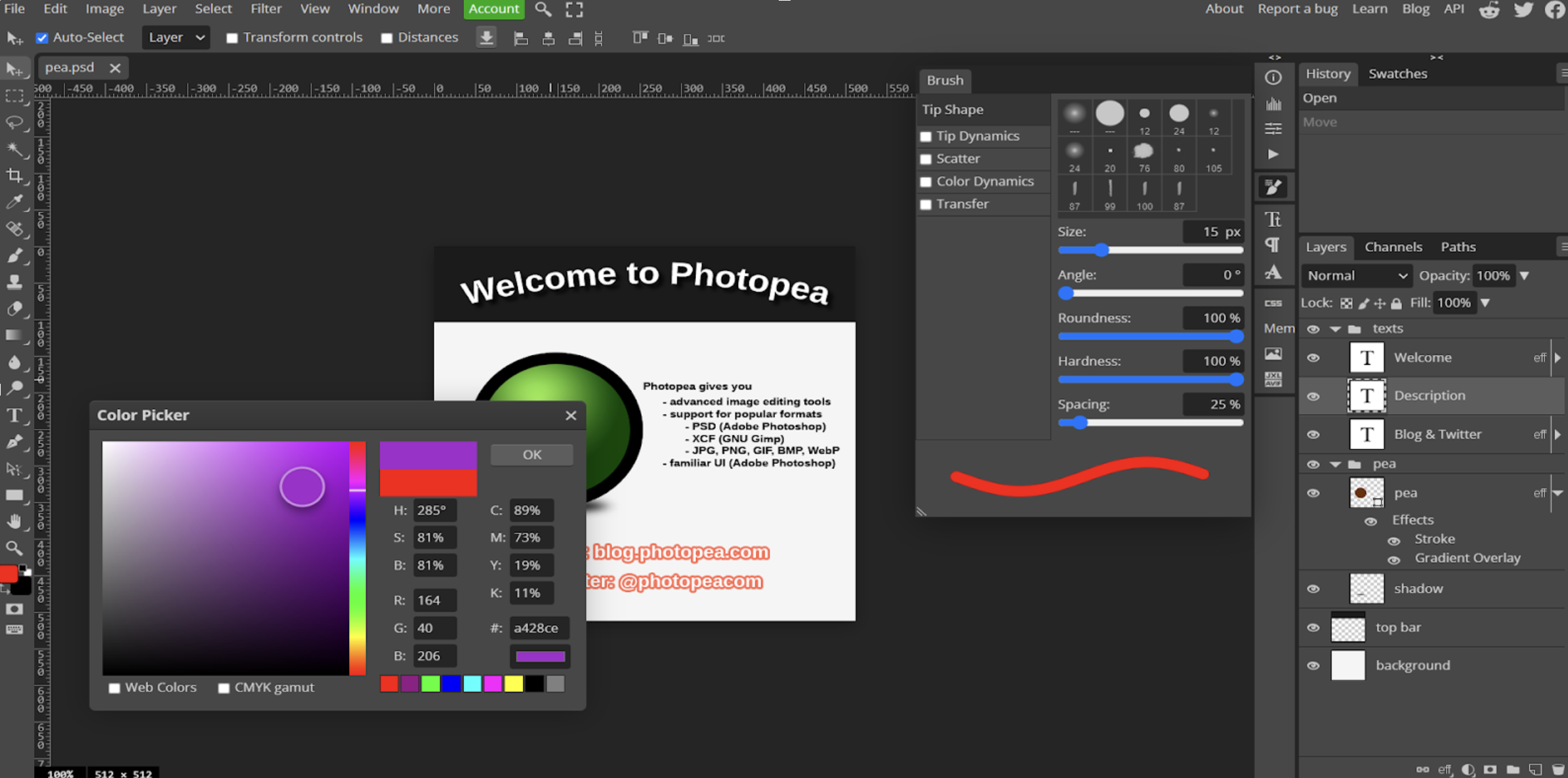Enable the Transform controls checkbox
This screenshot has height=778, width=1568.
pyautogui.click(x=232, y=38)
